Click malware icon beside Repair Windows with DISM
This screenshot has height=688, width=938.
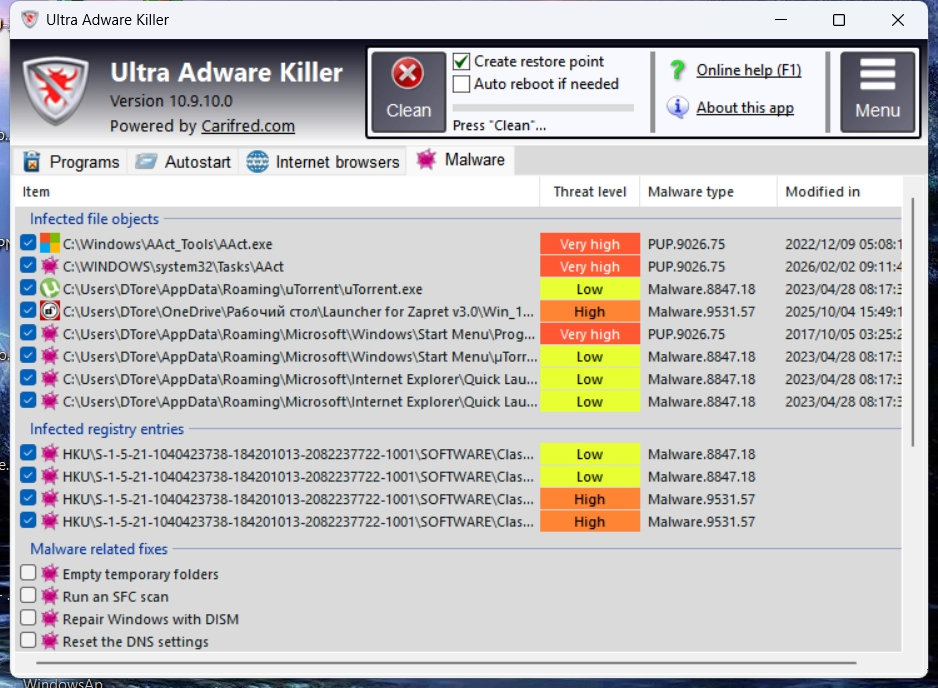click(50, 619)
